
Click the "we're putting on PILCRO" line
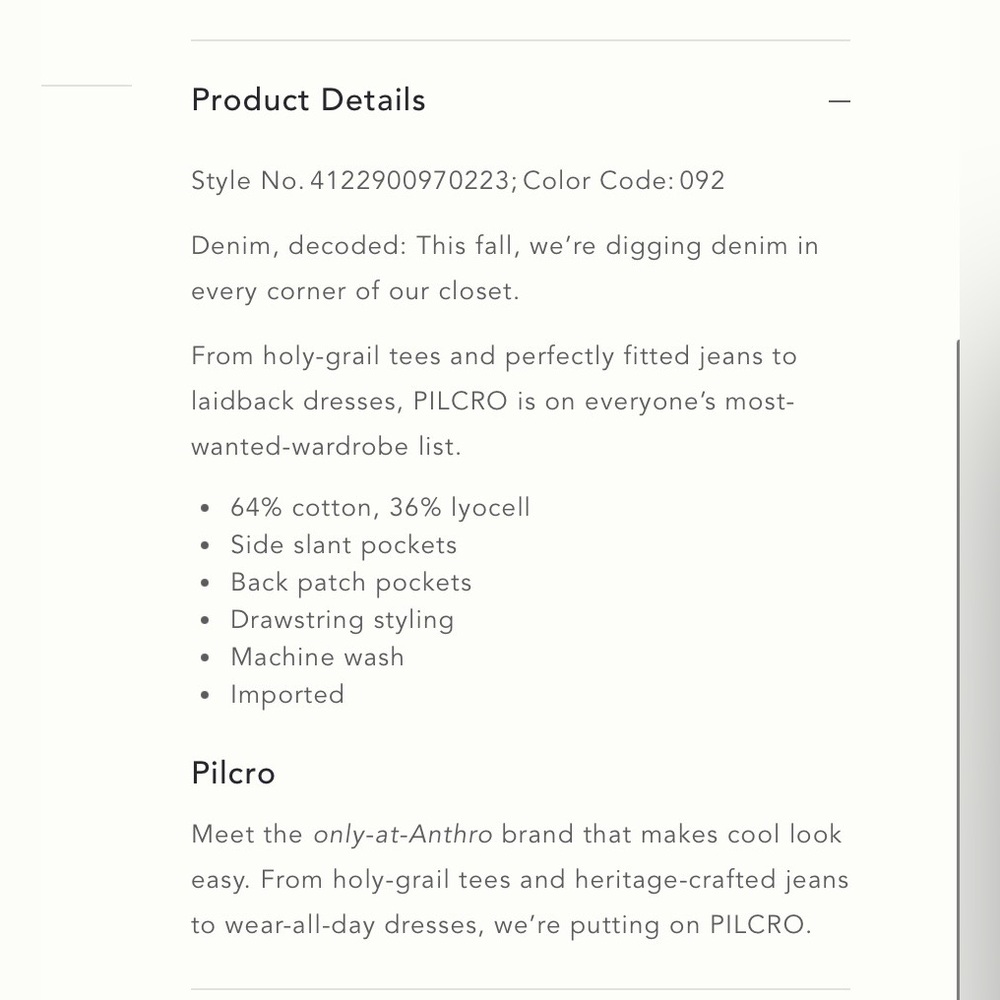(x=501, y=925)
